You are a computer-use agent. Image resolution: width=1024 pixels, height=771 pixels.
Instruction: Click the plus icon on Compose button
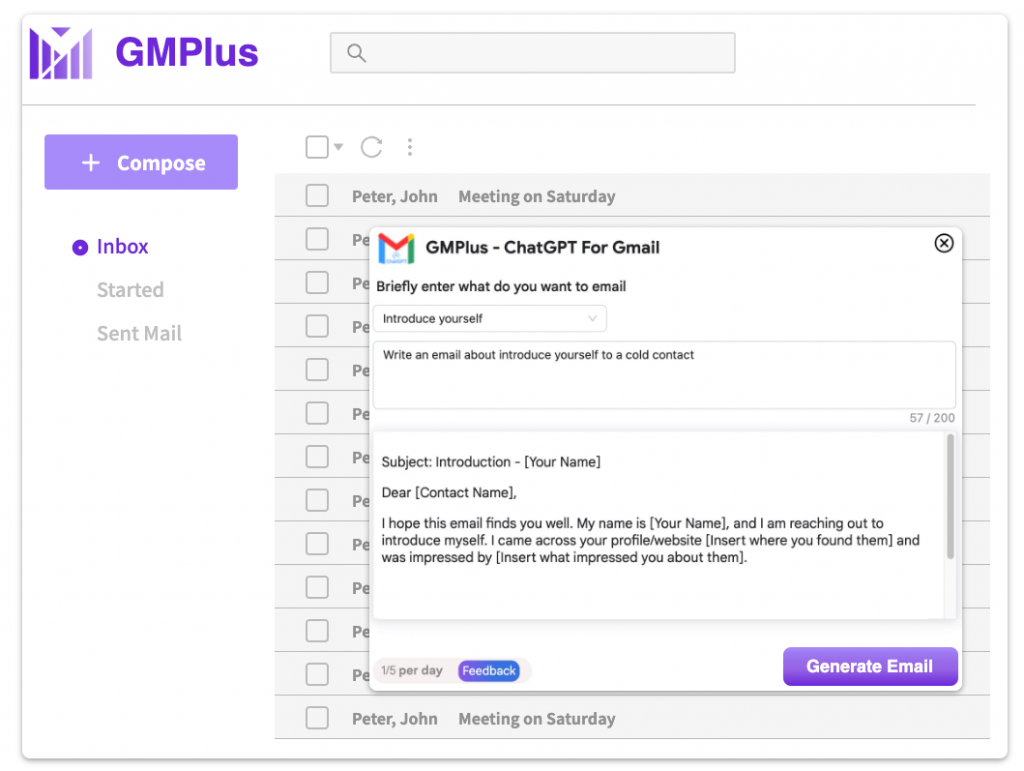90,161
